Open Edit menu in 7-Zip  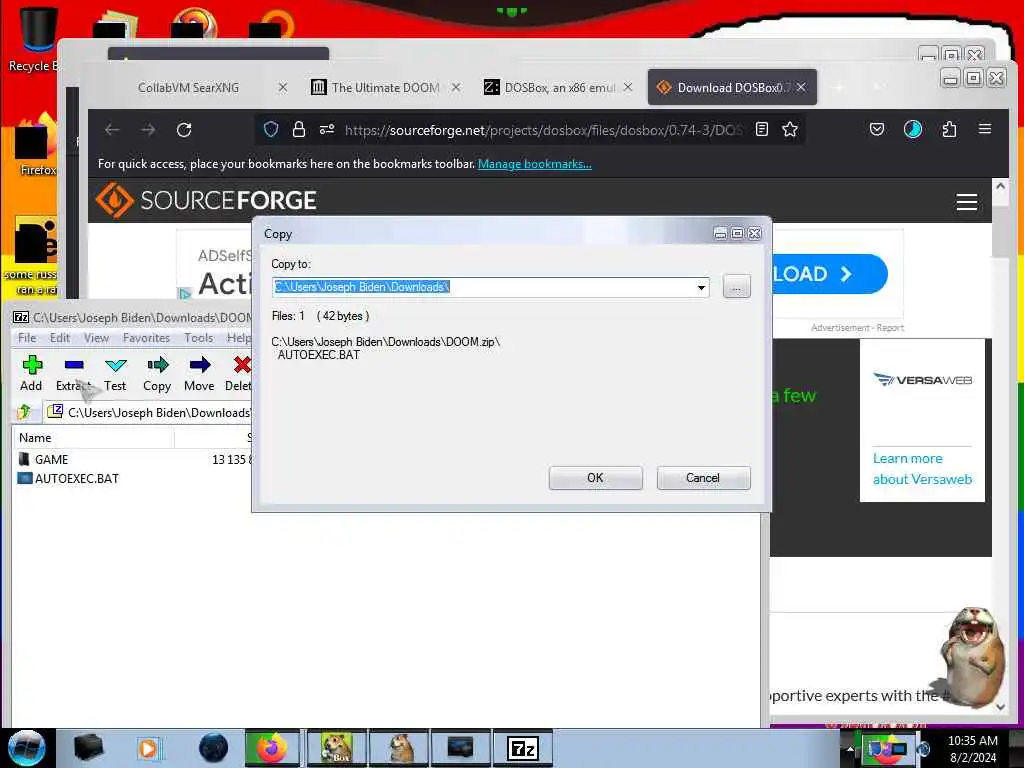pyautogui.click(x=59, y=338)
